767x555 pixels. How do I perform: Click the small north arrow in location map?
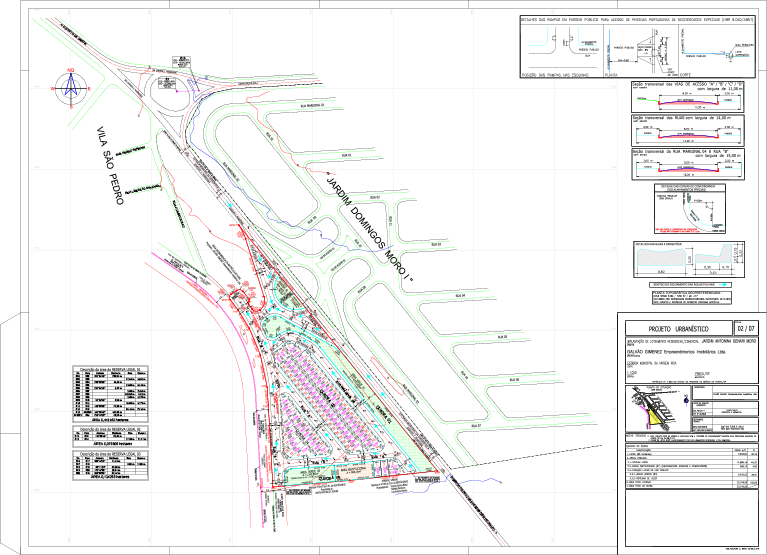coord(685,400)
